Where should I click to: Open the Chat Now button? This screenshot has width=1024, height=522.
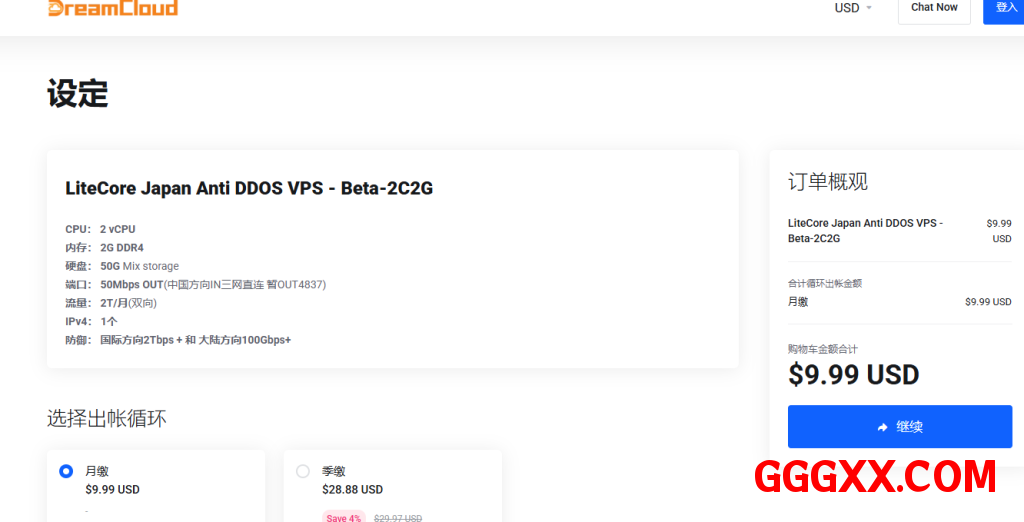coord(934,8)
